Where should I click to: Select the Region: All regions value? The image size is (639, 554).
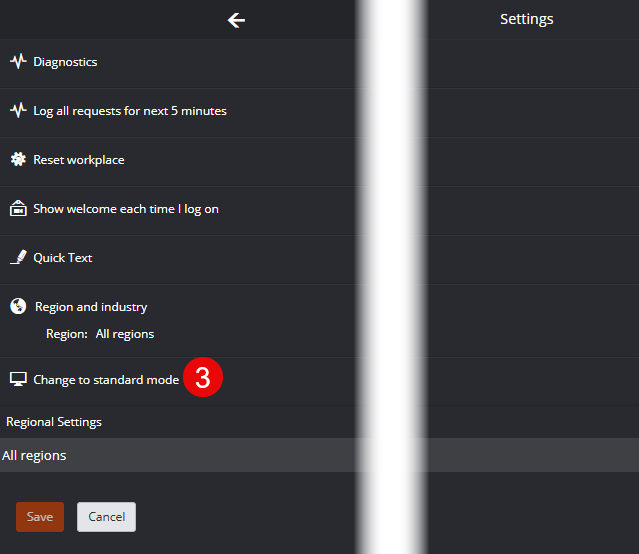click(x=125, y=334)
